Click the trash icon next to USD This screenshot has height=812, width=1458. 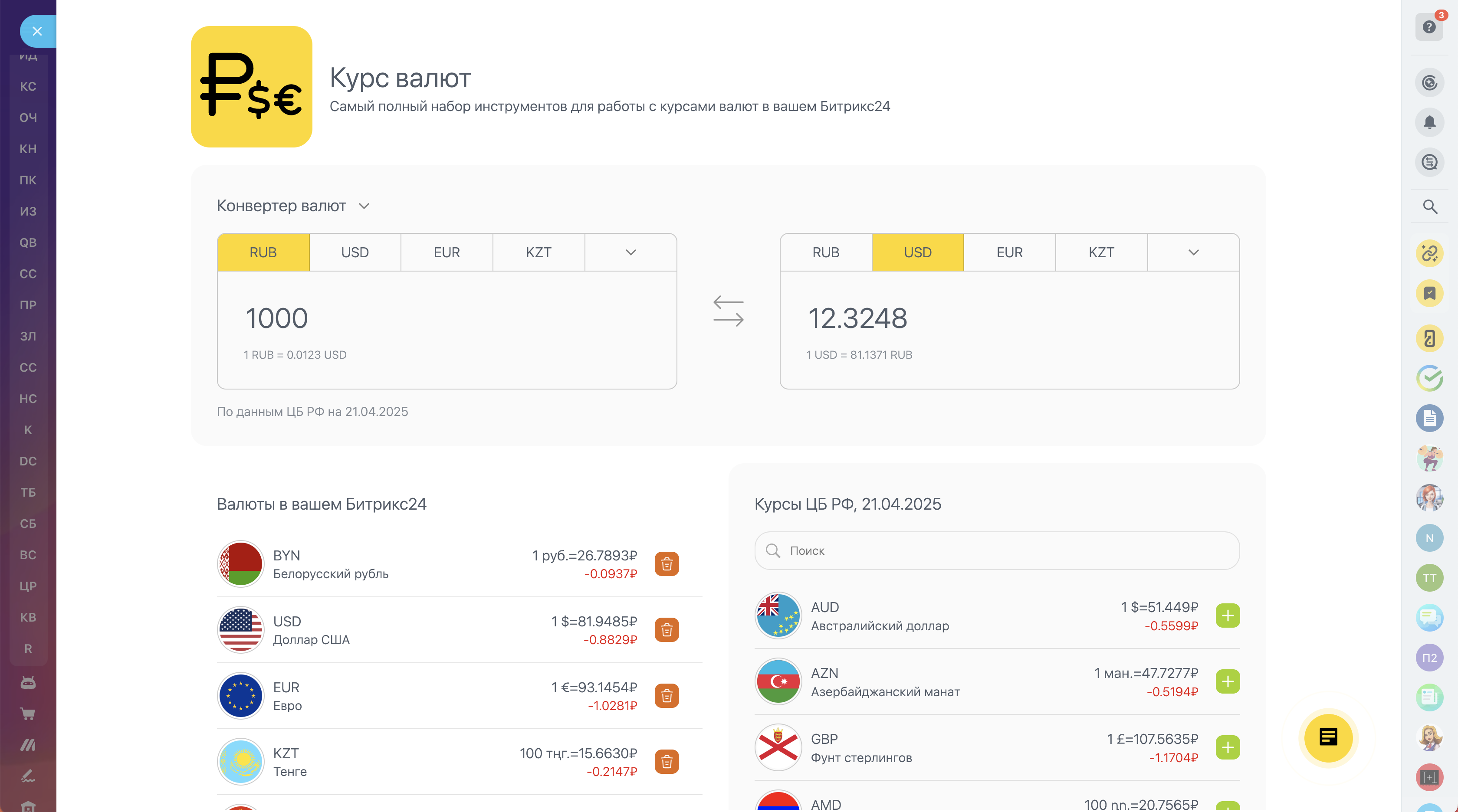tap(667, 630)
